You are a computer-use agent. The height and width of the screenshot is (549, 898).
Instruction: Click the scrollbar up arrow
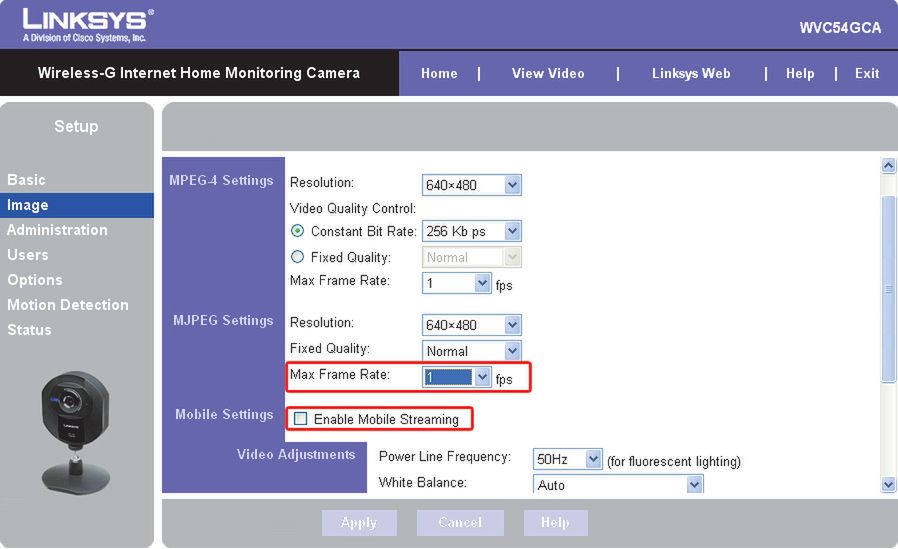pyautogui.click(x=888, y=166)
